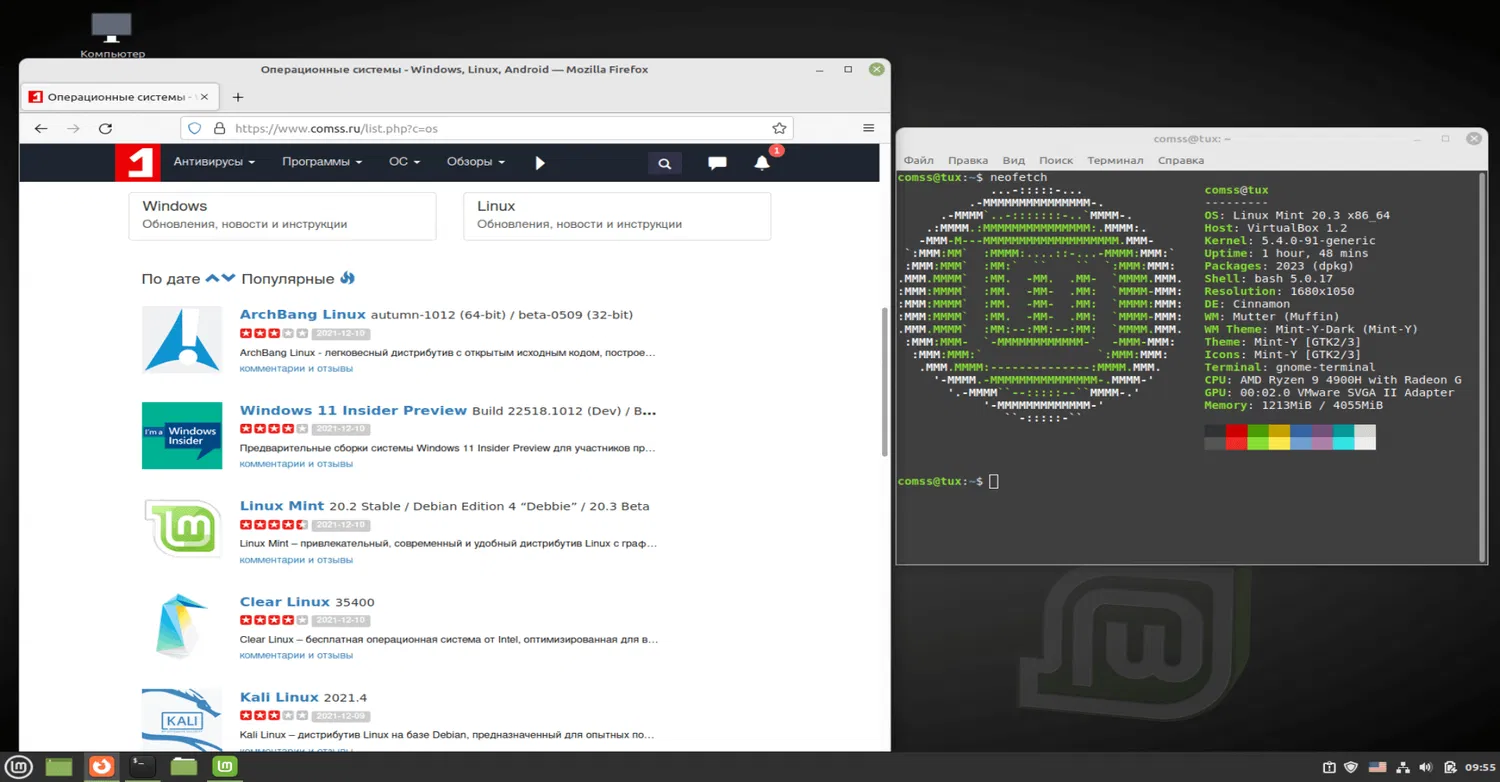Open the network connections tray icon

pyautogui.click(x=1404, y=767)
